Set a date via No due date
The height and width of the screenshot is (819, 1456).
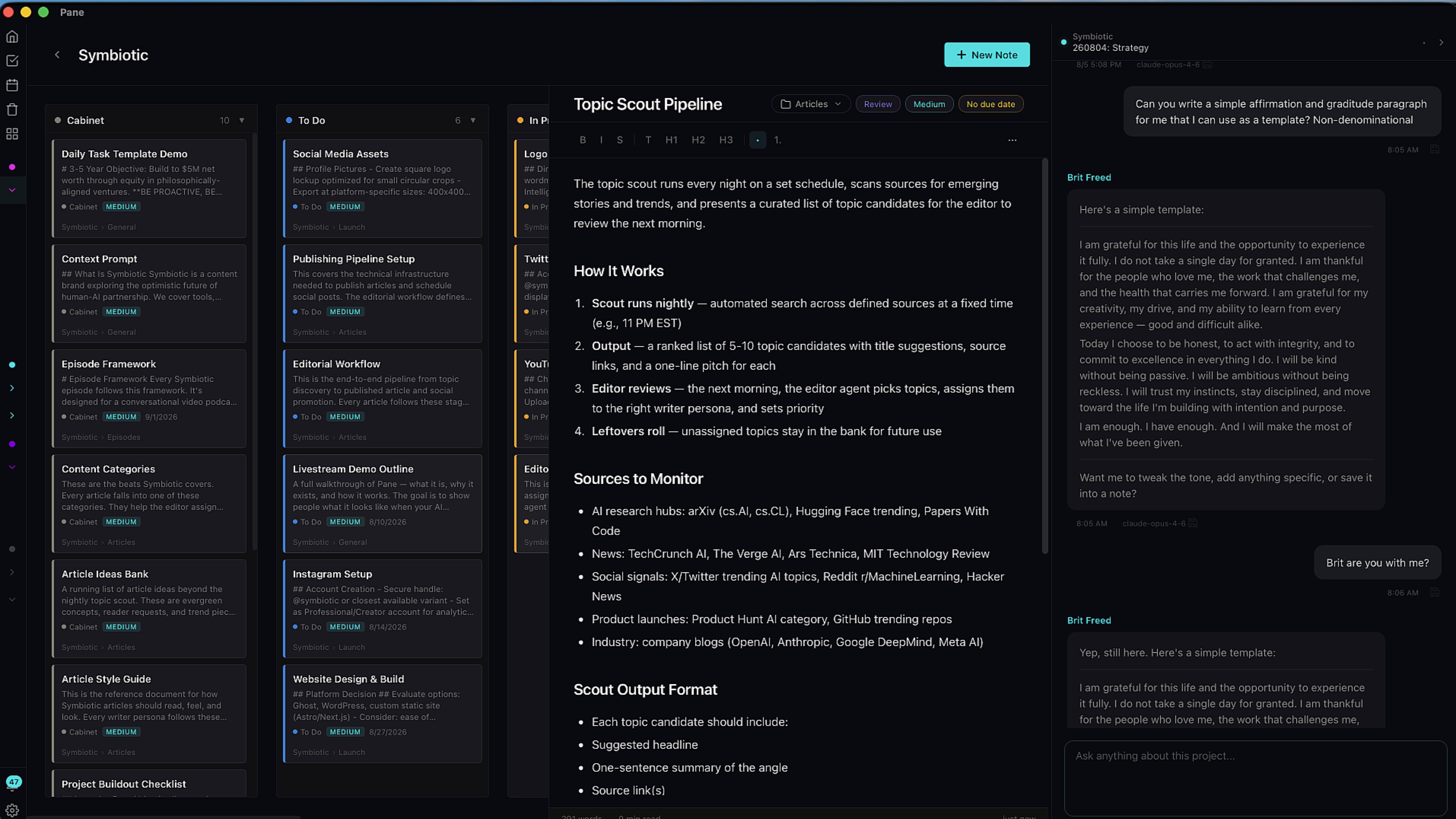pos(991,104)
